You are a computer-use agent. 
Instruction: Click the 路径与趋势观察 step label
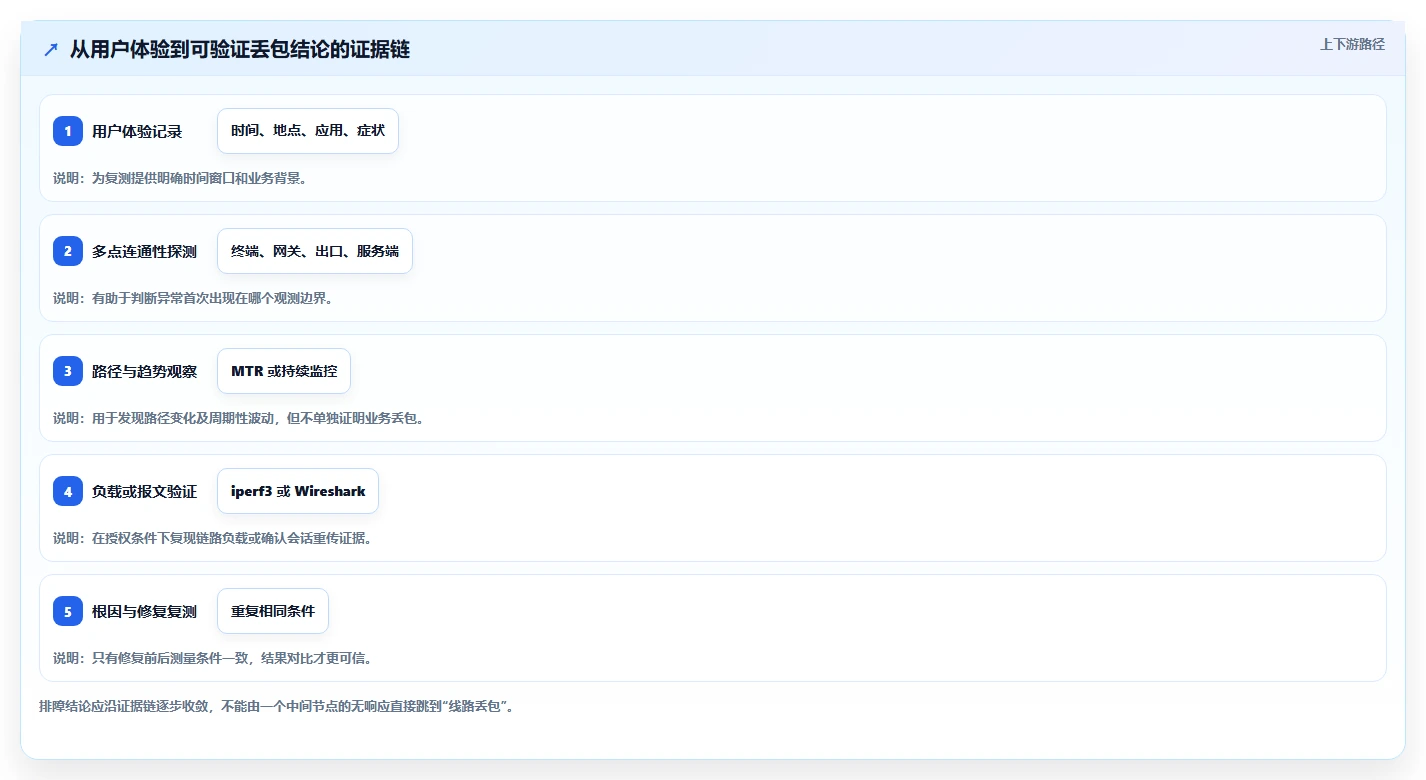[x=144, y=371]
